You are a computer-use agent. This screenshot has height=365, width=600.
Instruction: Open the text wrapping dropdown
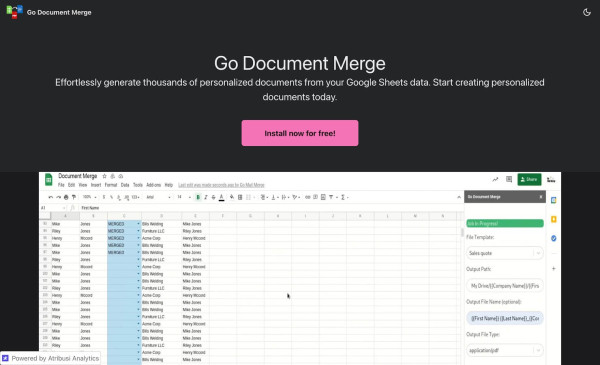click(285, 197)
